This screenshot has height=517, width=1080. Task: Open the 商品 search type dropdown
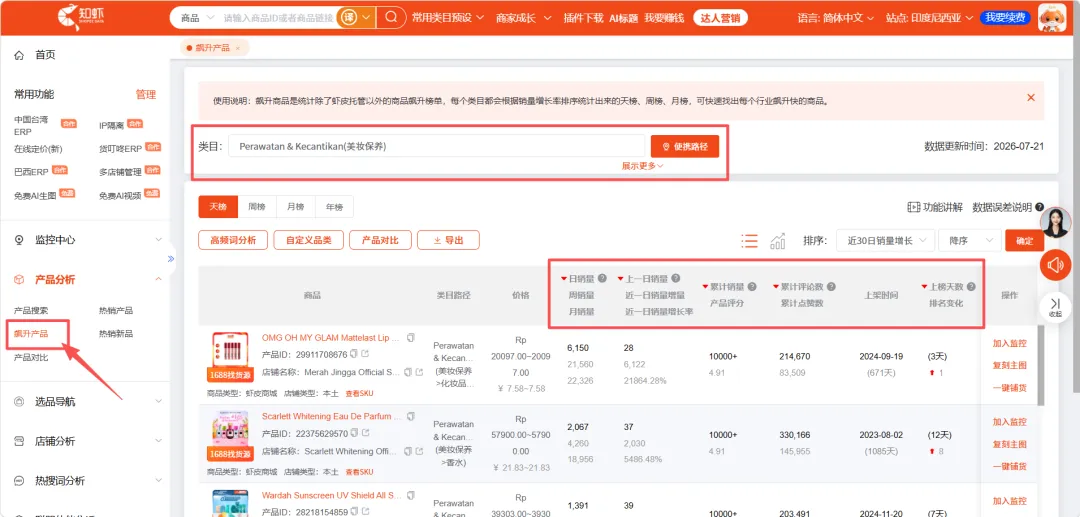click(x=198, y=18)
